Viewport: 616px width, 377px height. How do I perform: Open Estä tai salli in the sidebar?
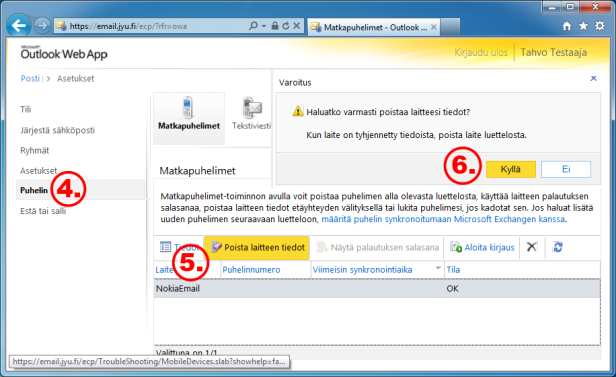[x=43, y=211]
